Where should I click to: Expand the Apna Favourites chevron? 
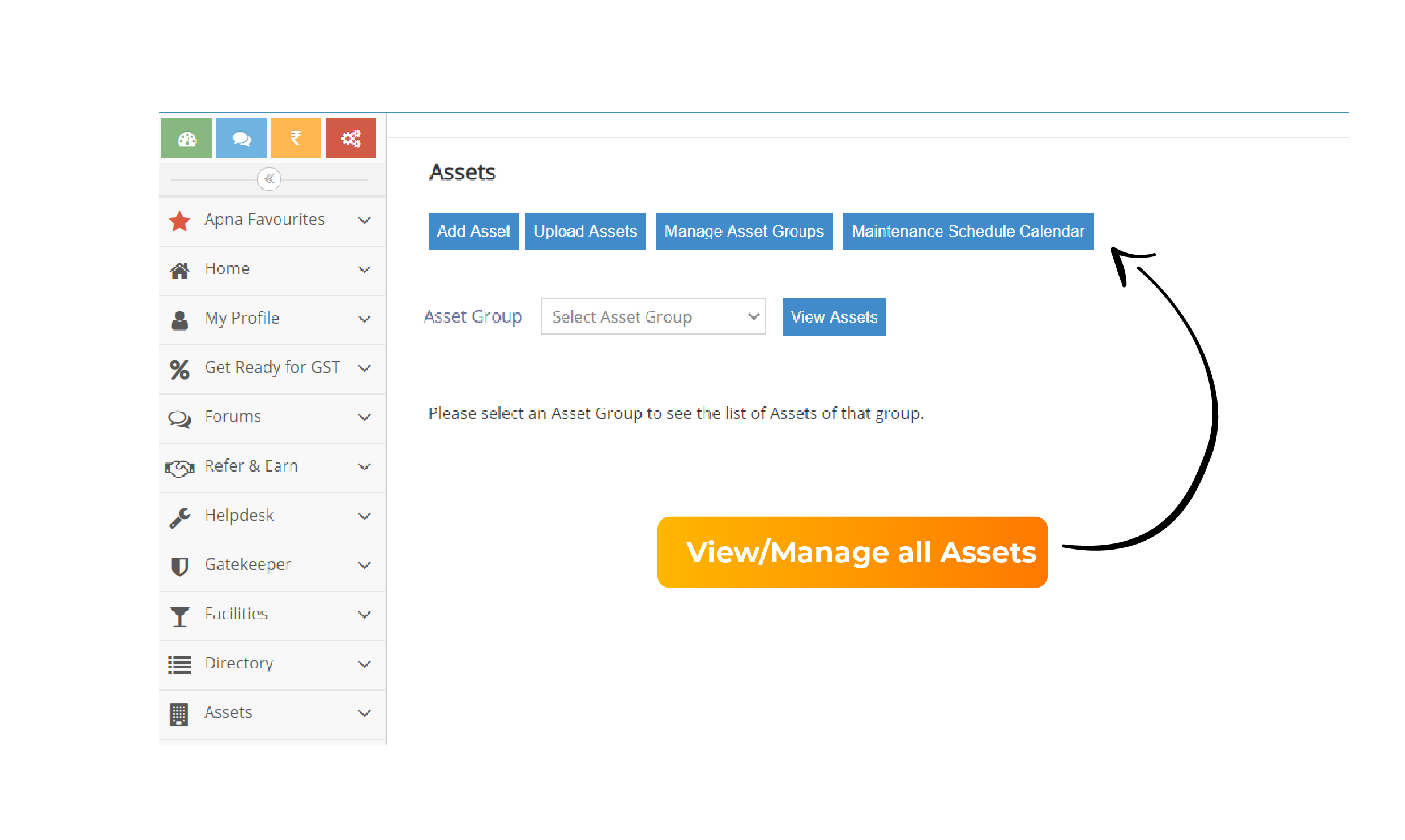[x=365, y=220]
